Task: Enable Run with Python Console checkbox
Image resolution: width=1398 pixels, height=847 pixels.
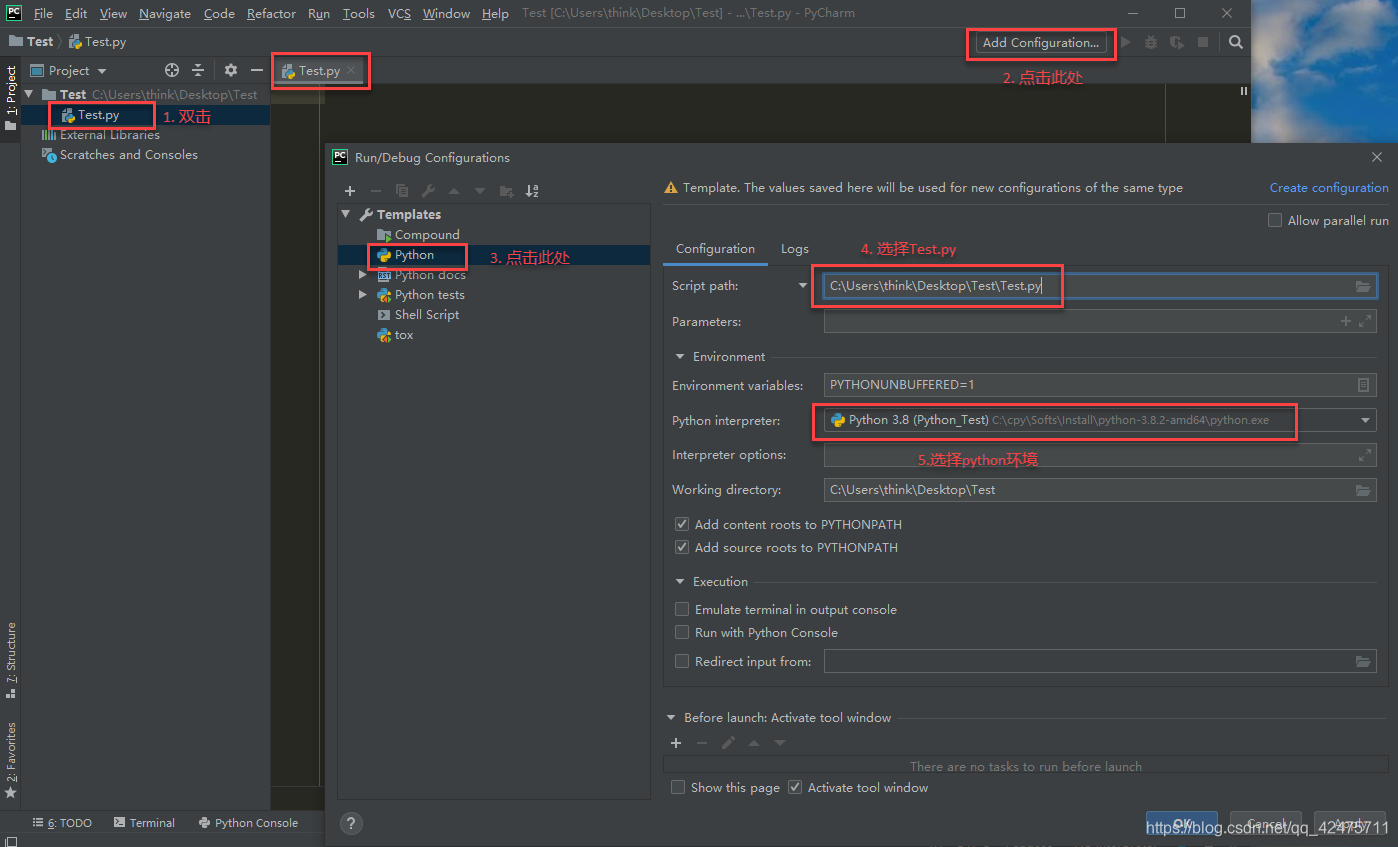Action: (x=682, y=632)
